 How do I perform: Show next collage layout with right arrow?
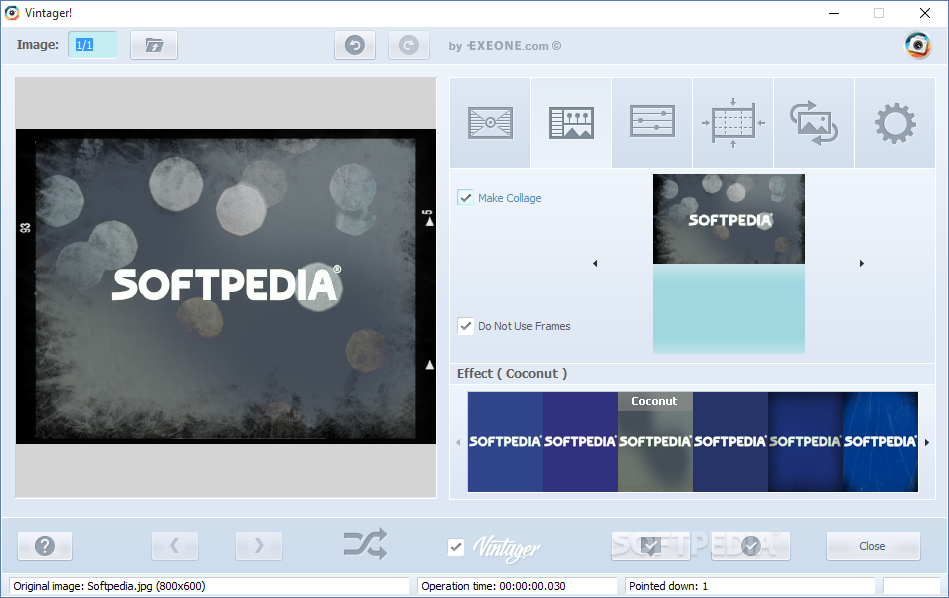(x=862, y=263)
